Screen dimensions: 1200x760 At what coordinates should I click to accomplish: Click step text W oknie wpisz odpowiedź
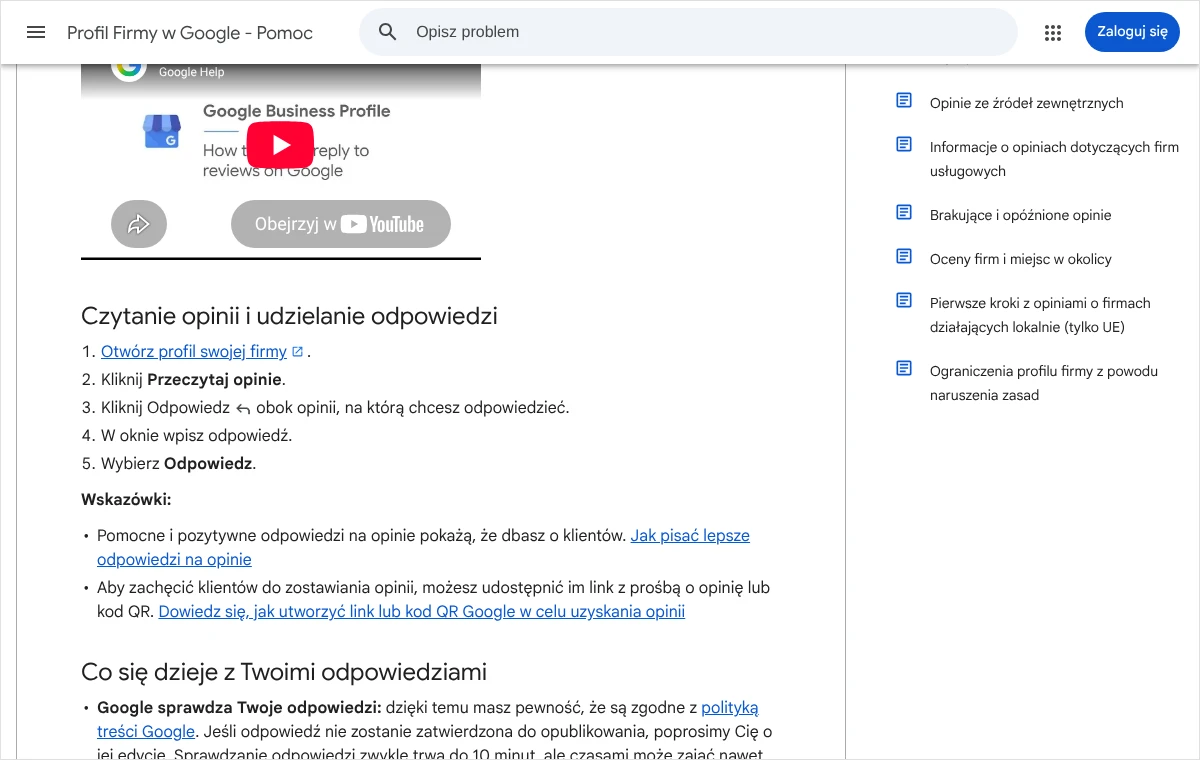point(196,436)
